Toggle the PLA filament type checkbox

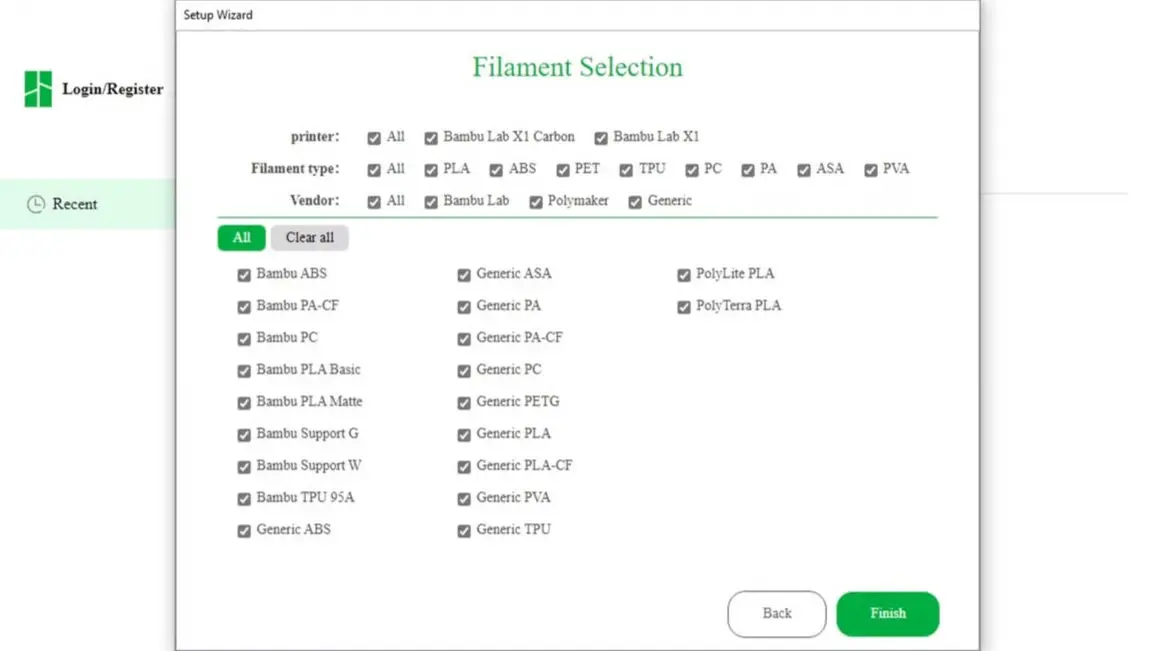pos(431,170)
